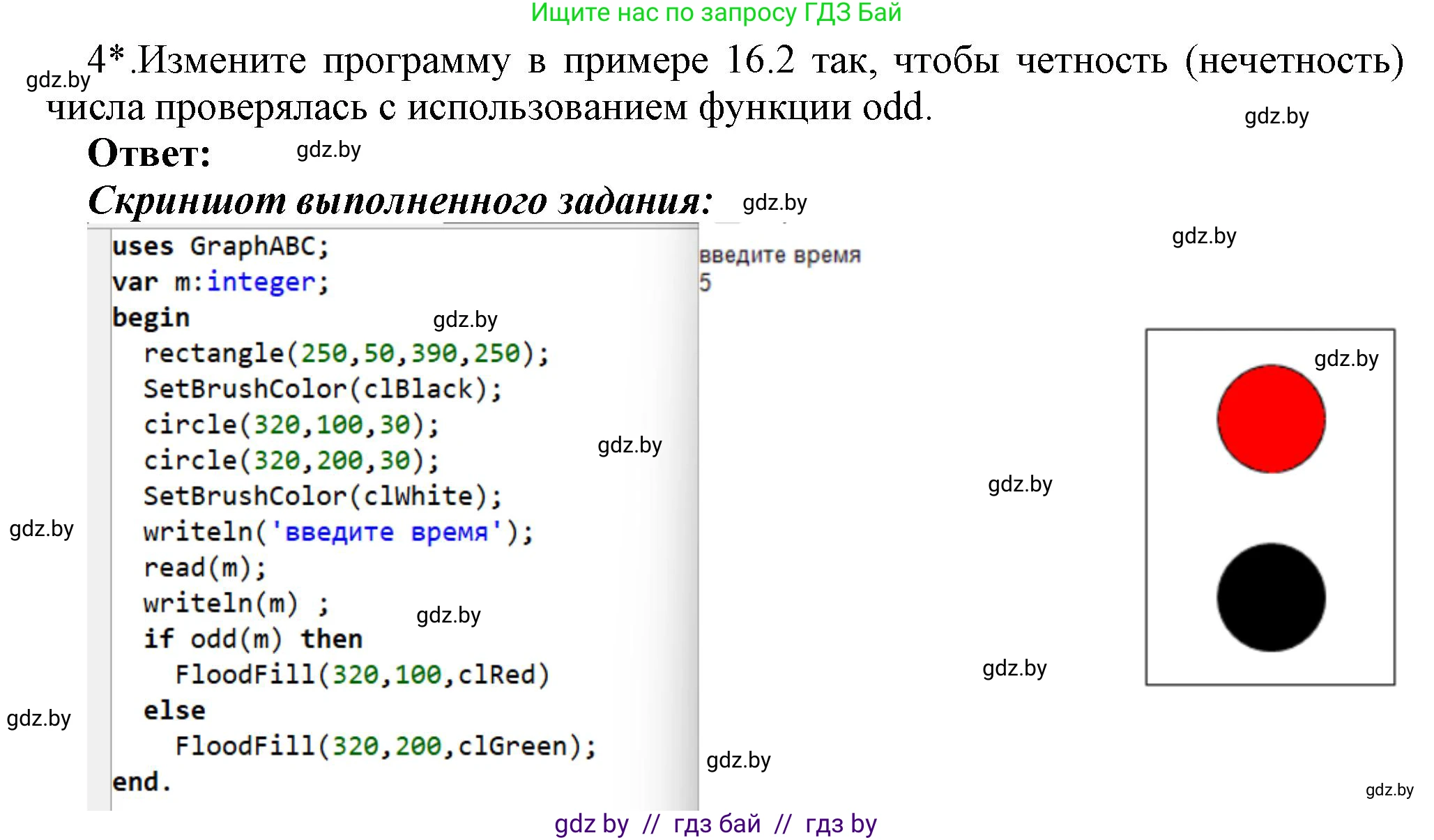This screenshot has height=840, width=1434.
Task: Click the rectangle(250,50,390,250) code line
Action: (346, 353)
